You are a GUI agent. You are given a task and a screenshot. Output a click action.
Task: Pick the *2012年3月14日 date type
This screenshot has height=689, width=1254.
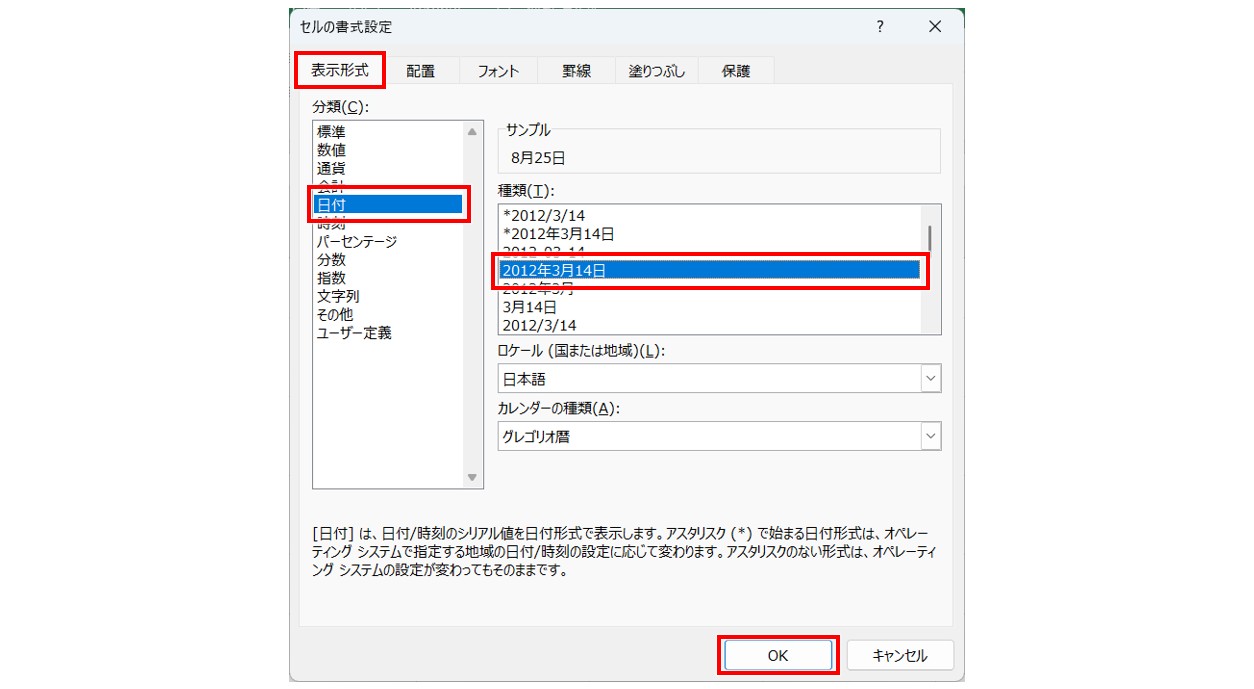[709, 233]
